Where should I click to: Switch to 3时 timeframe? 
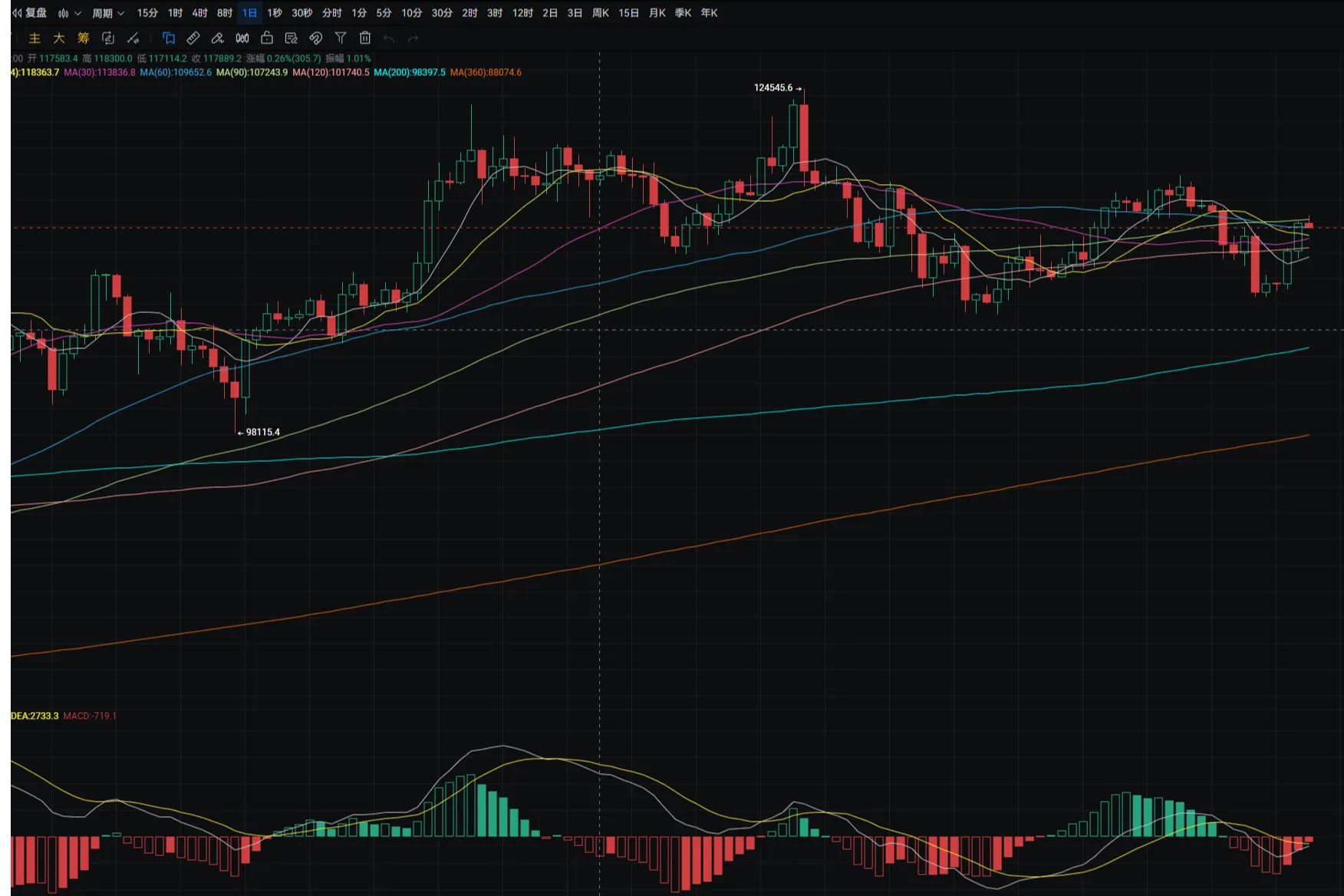tap(495, 13)
